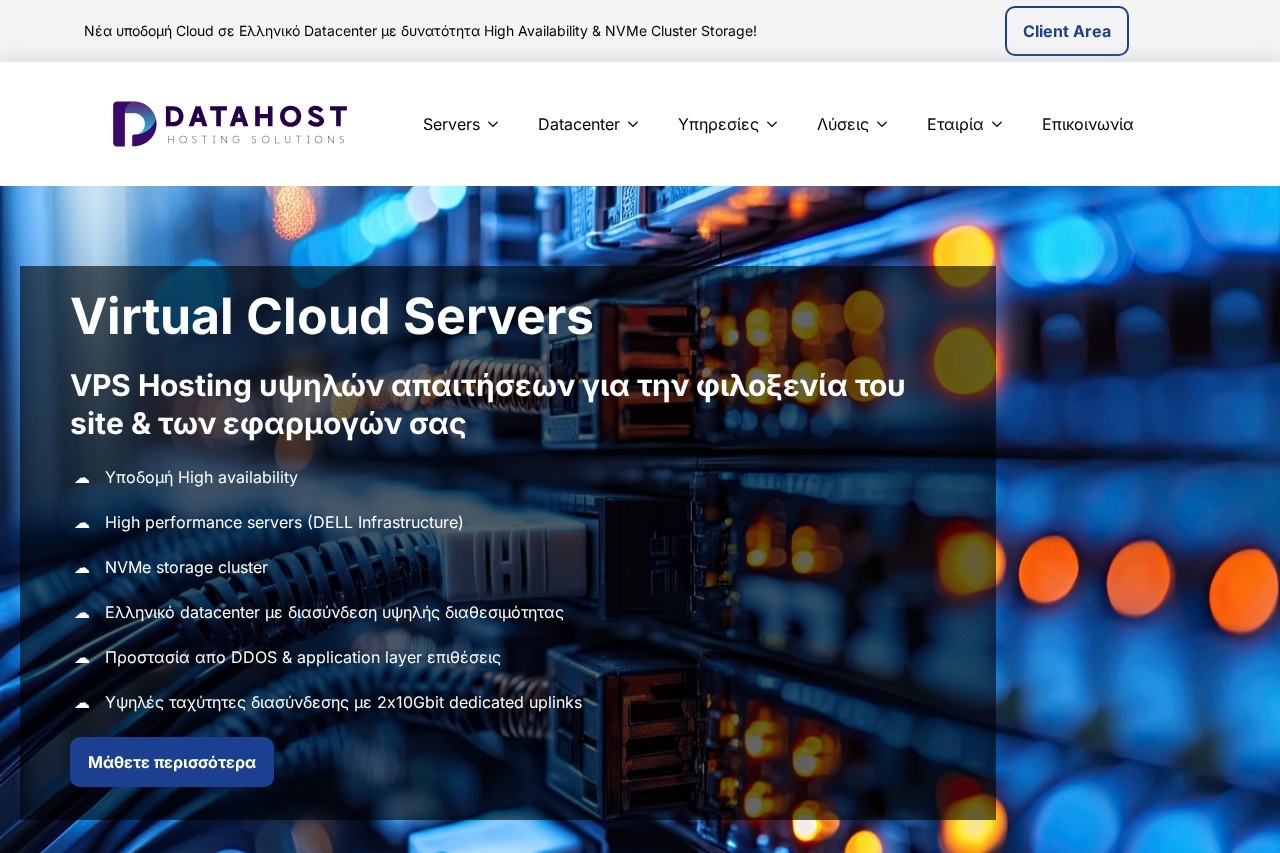Click the Datahost logo
1280x853 pixels.
point(228,123)
